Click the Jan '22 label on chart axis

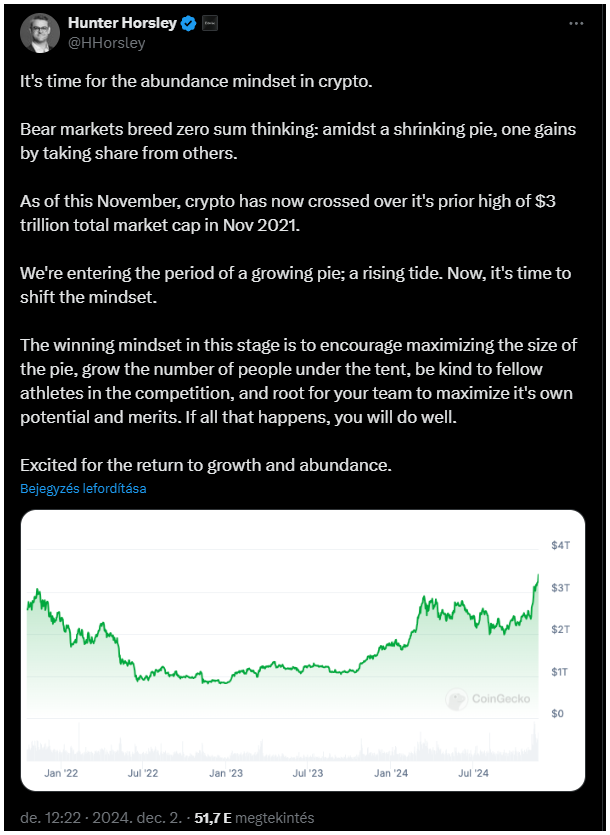pyautogui.click(x=61, y=773)
